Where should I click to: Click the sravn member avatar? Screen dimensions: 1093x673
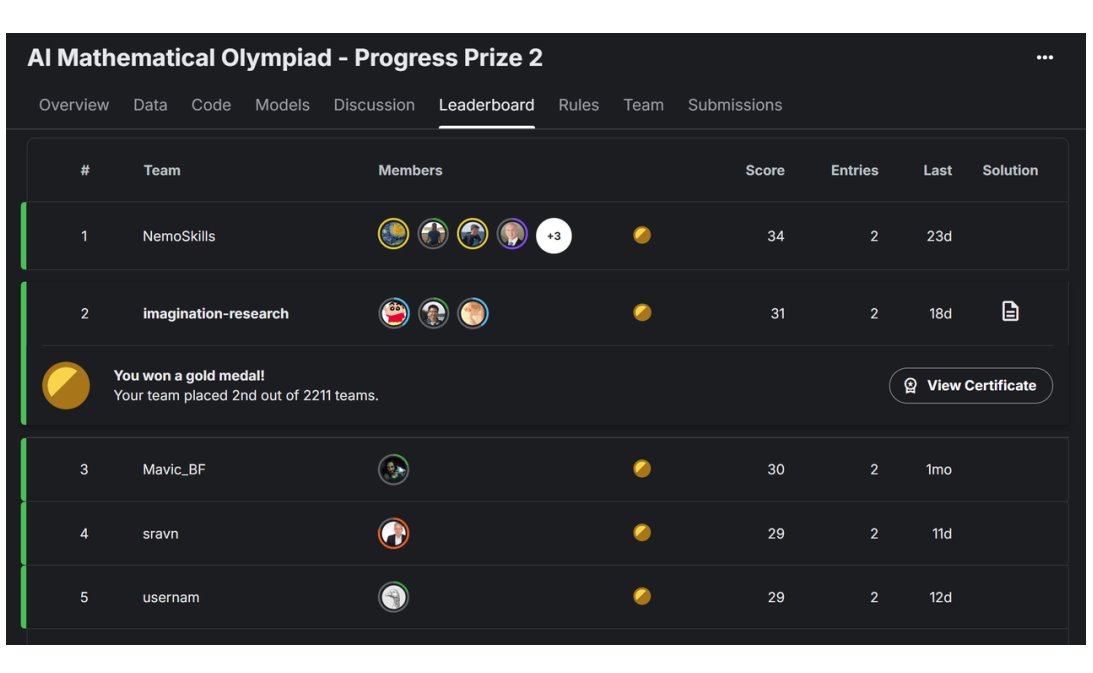point(393,534)
